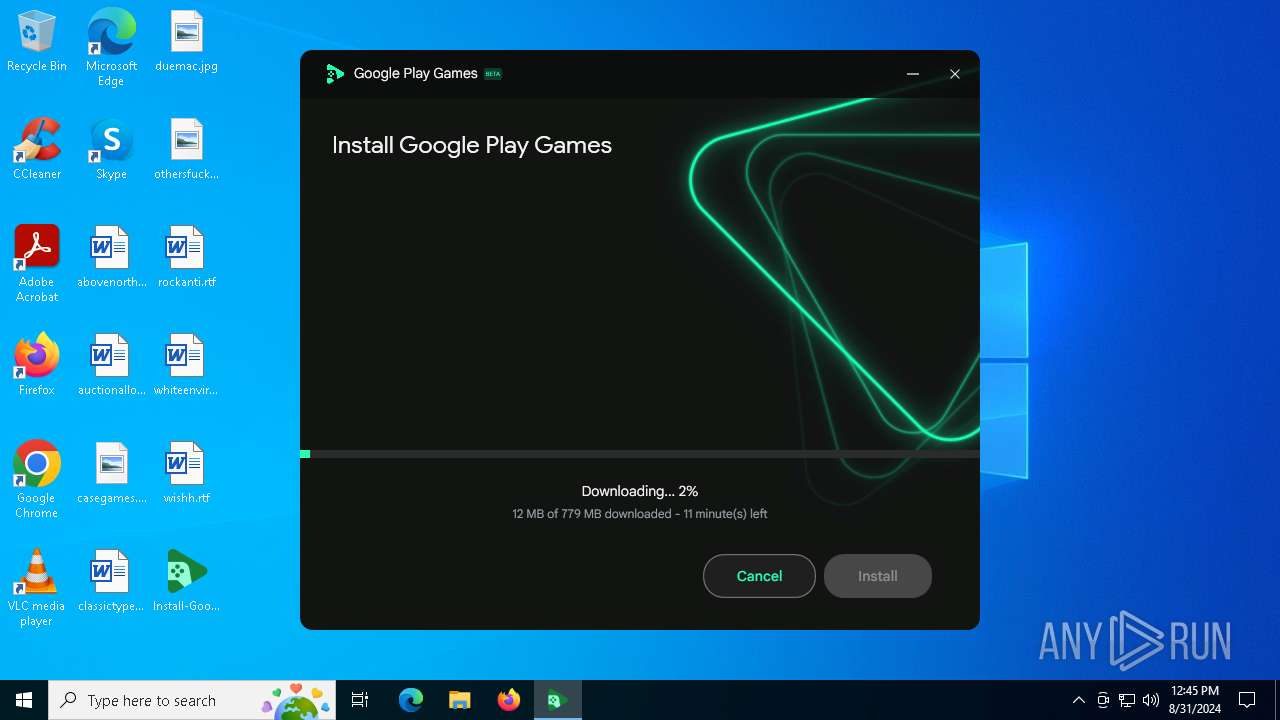Viewport: 1280px width, 720px height.
Task: Click the "Install Google Play Games" heading
Action: (472, 145)
